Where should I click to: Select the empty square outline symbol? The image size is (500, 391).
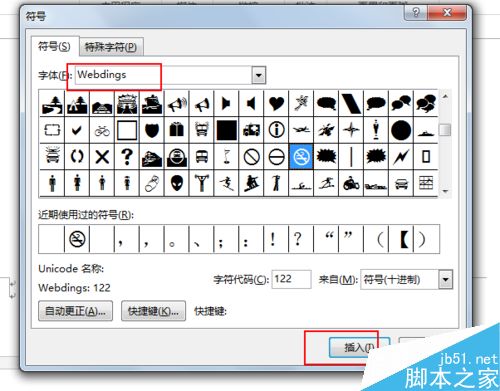(x=127, y=130)
